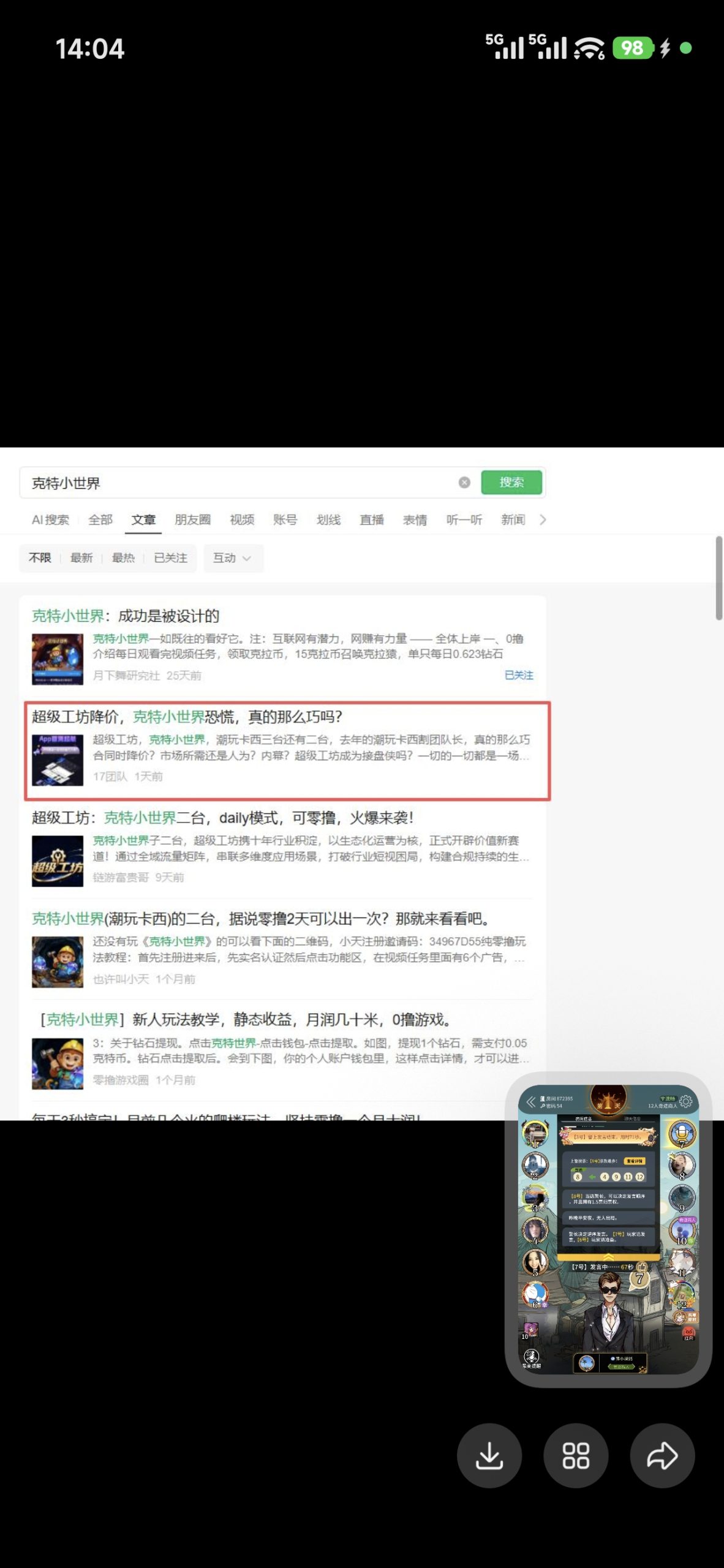Screen dimensions: 724x1568
Task: Click the blue 已关注 label
Action: coord(519,675)
